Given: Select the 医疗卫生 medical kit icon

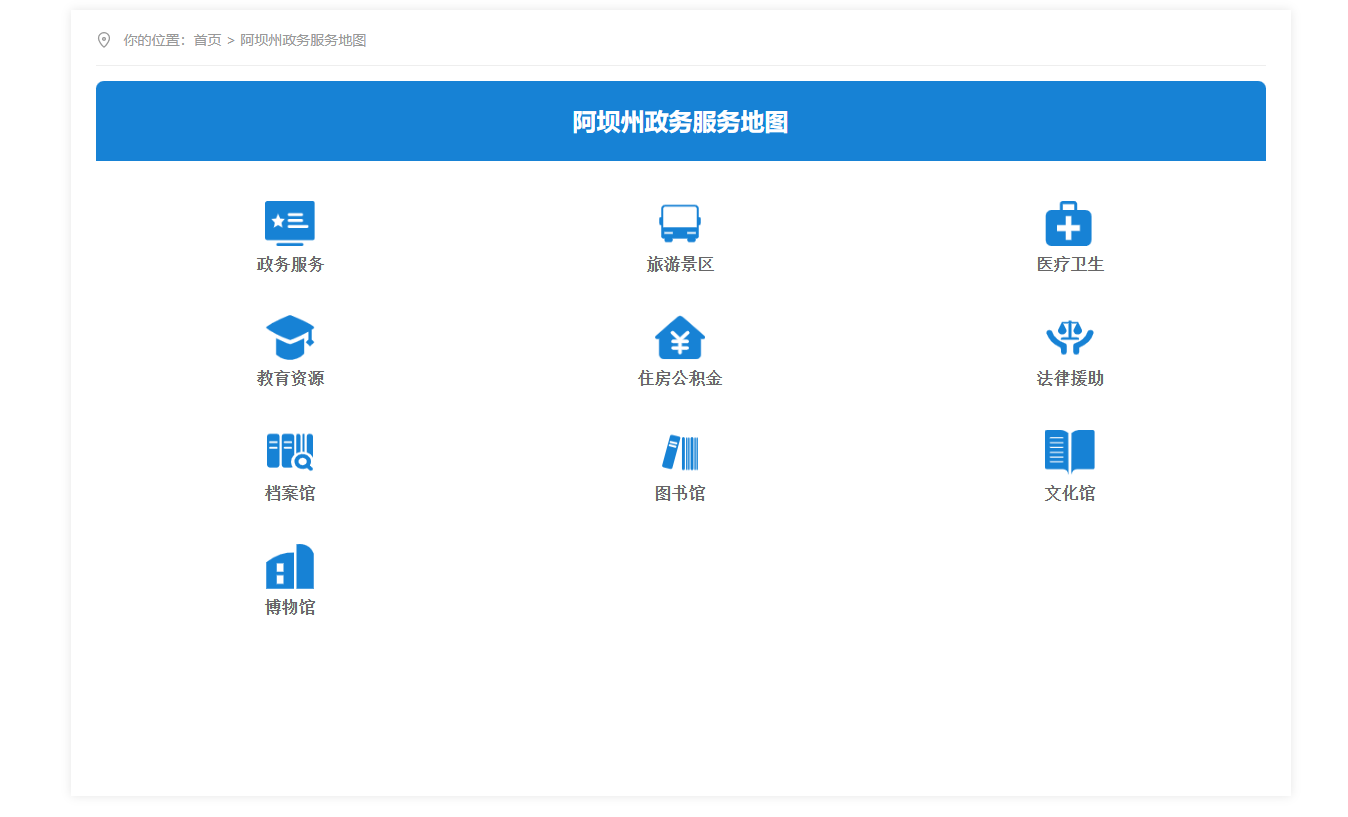Looking at the screenshot, I should (x=1069, y=223).
